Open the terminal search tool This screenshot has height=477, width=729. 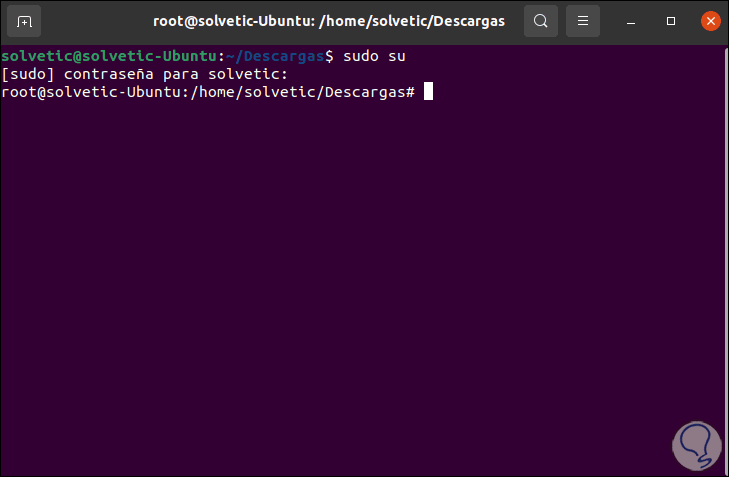pyautogui.click(x=541, y=21)
